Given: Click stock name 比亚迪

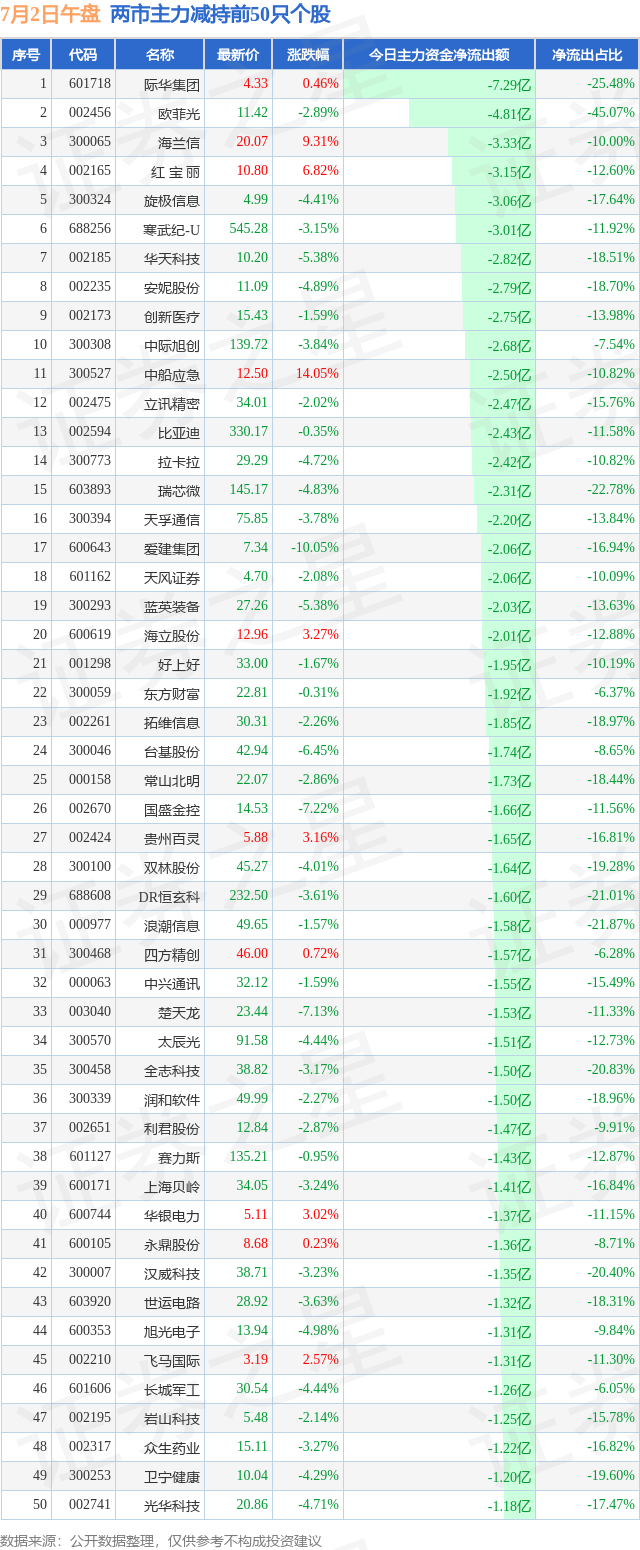Looking at the screenshot, I should [x=179, y=433].
